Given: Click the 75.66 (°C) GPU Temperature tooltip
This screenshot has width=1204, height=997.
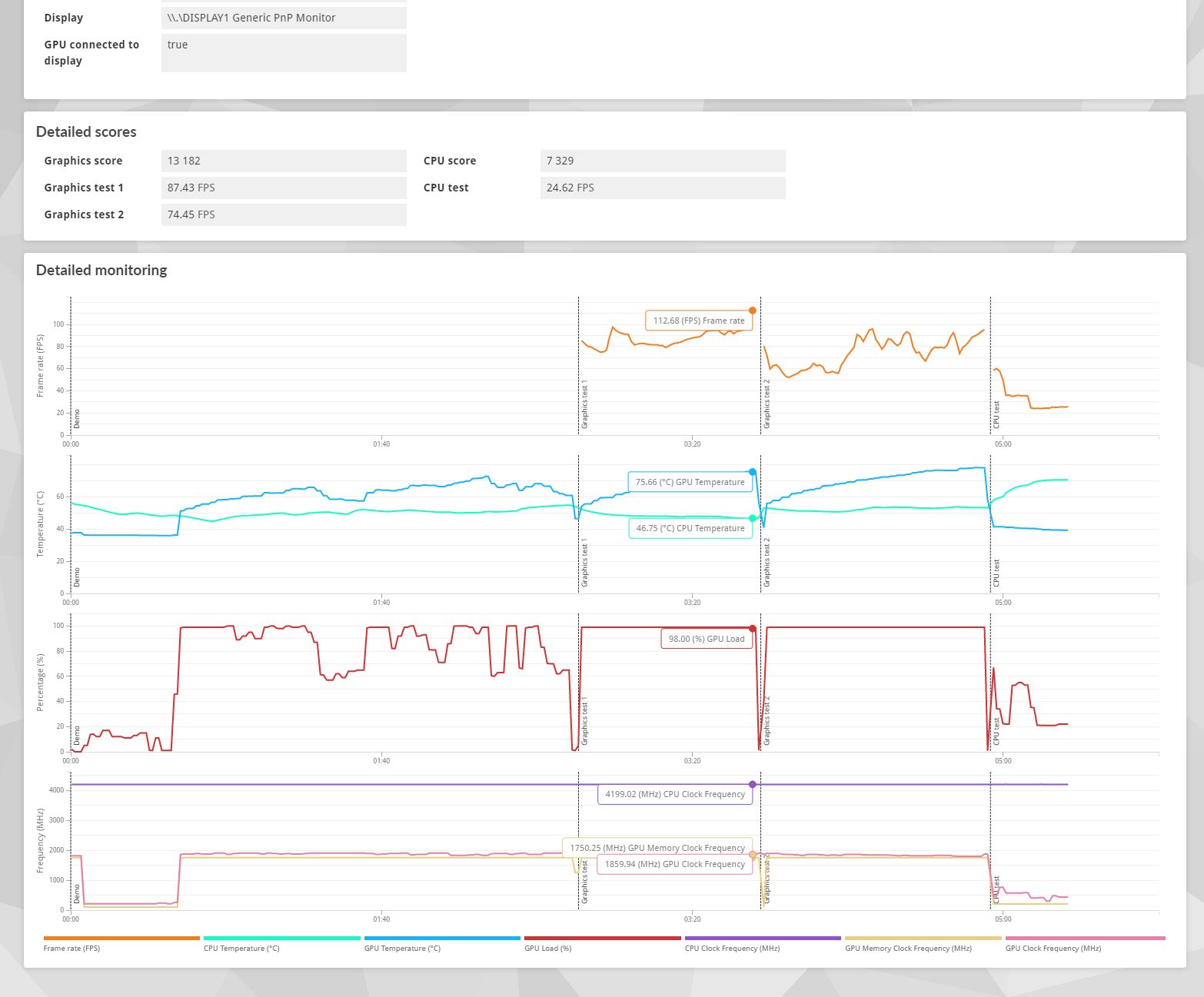Looking at the screenshot, I should (x=690, y=482).
